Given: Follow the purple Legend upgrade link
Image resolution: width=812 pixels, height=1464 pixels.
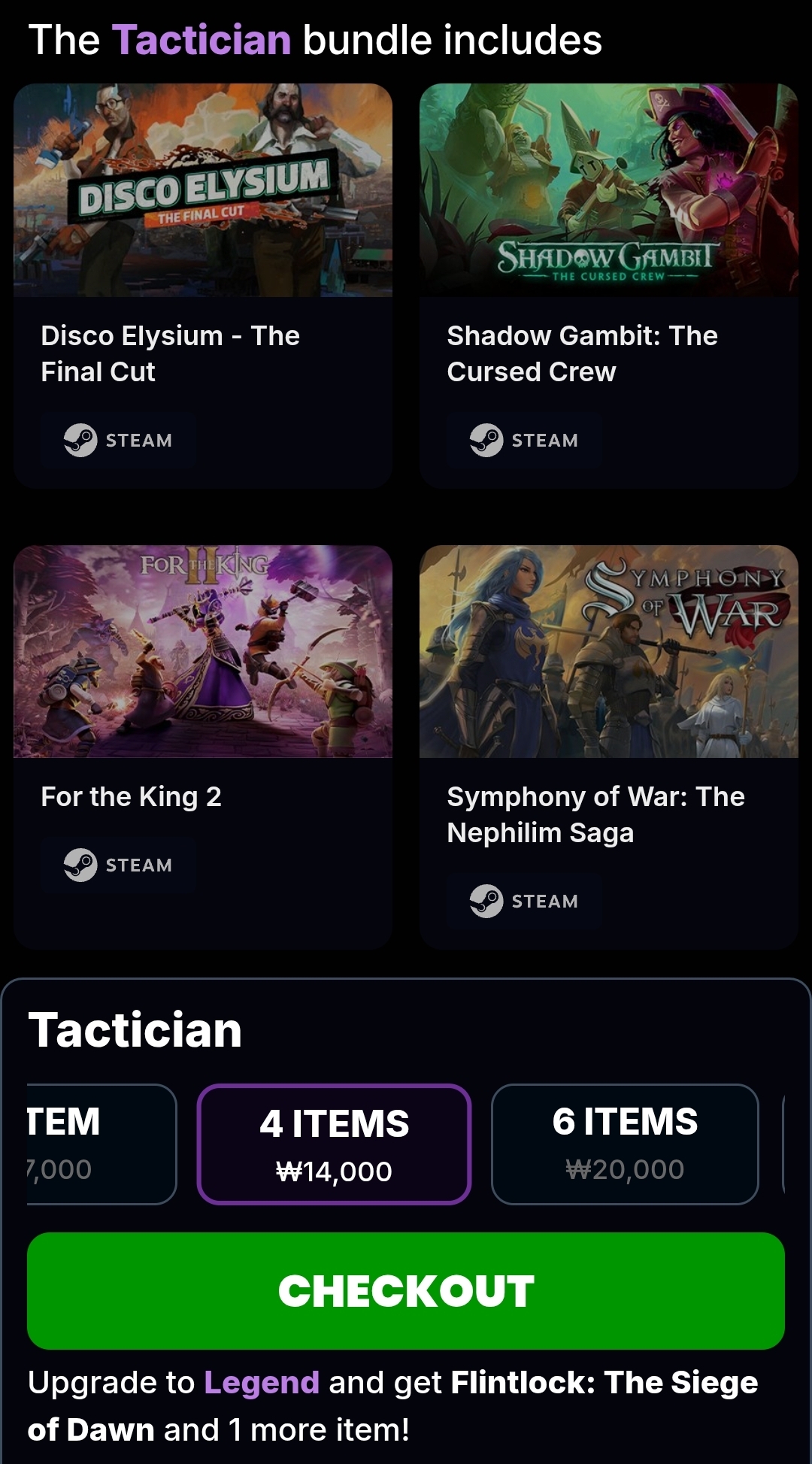Looking at the screenshot, I should 262,1383.
